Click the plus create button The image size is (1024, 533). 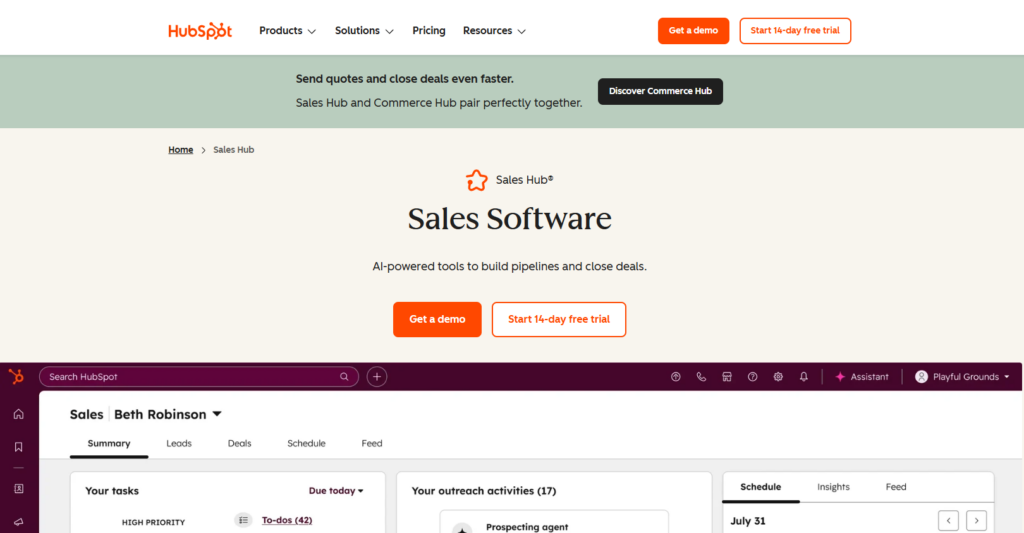[x=377, y=377]
